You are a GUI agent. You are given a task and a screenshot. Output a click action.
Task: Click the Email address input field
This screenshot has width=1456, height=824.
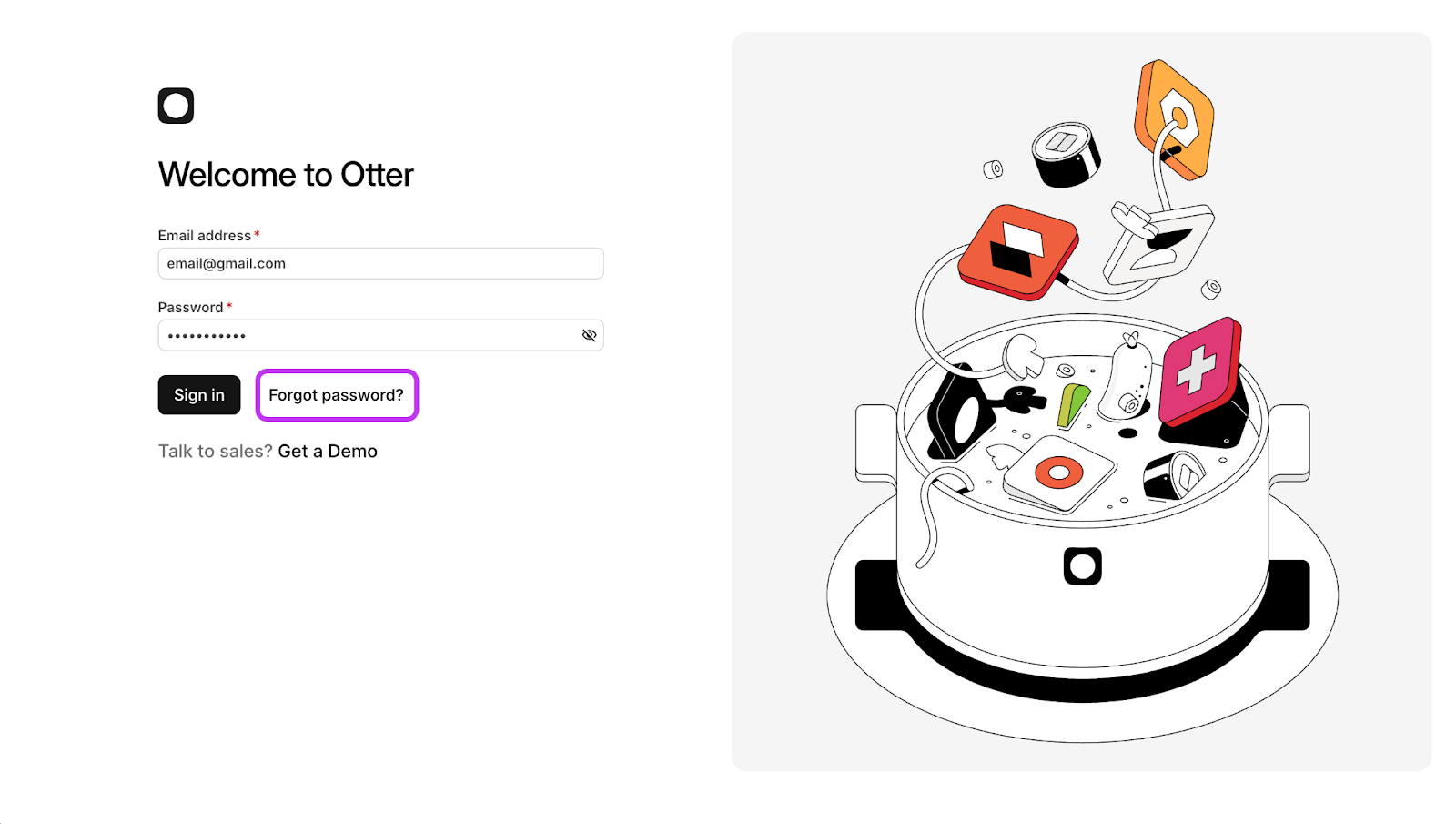coord(380,263)
